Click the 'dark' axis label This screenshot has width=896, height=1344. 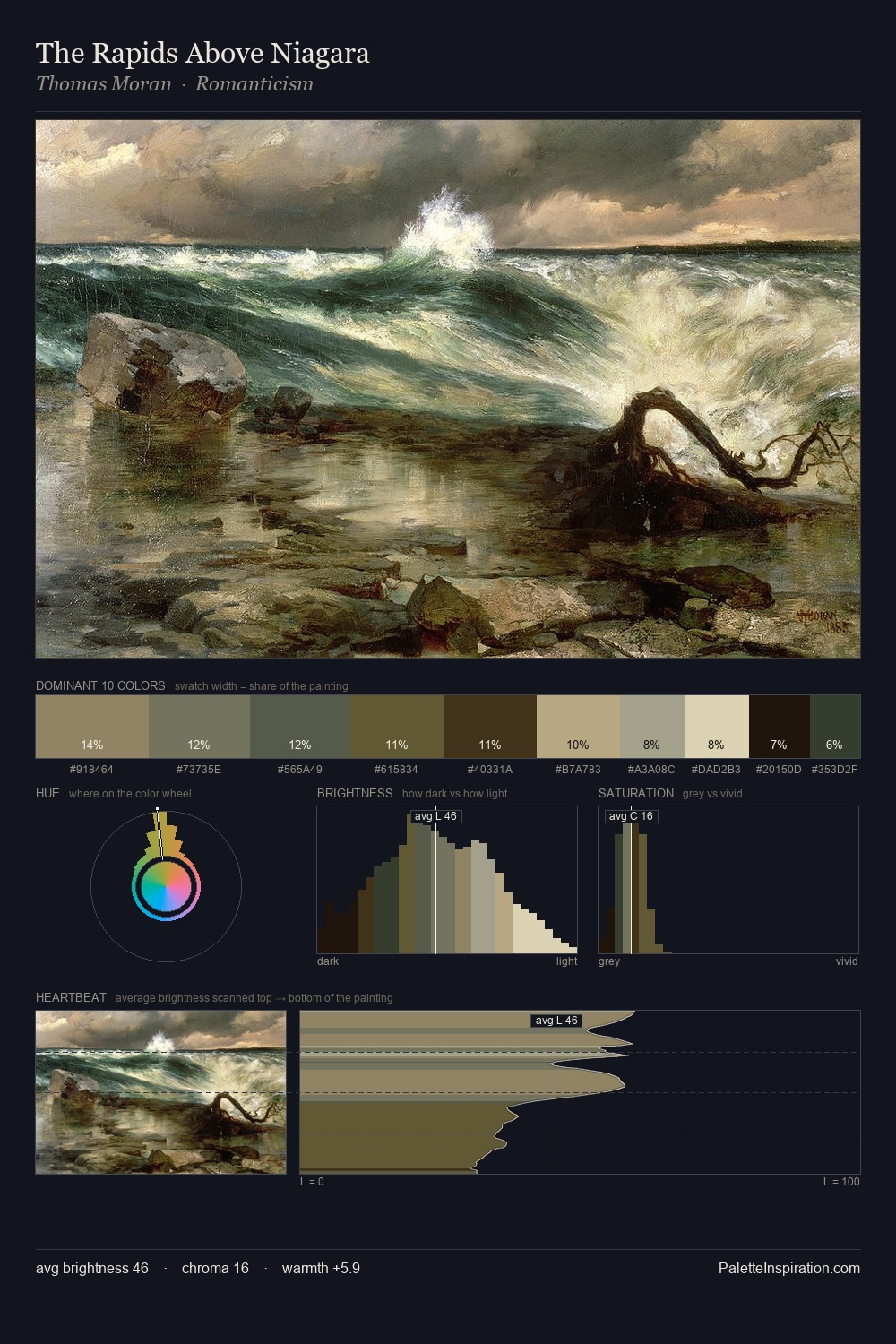328,961
